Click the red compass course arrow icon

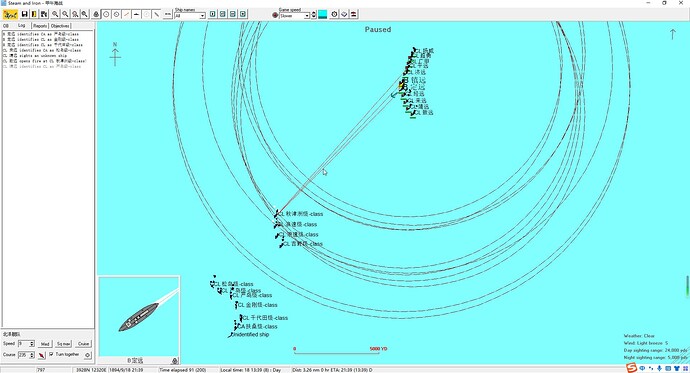tap(41, 355)
